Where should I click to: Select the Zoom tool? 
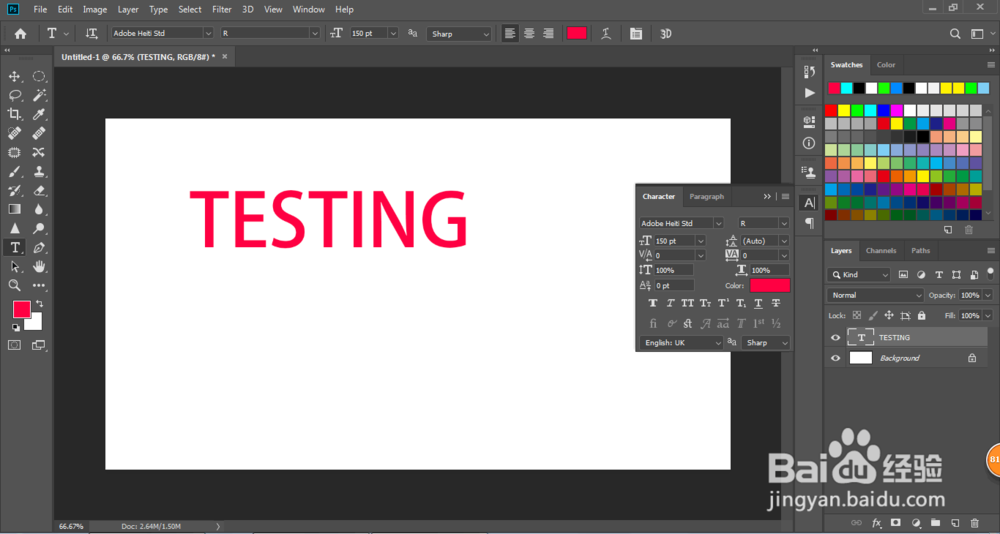tap(14, 285)
